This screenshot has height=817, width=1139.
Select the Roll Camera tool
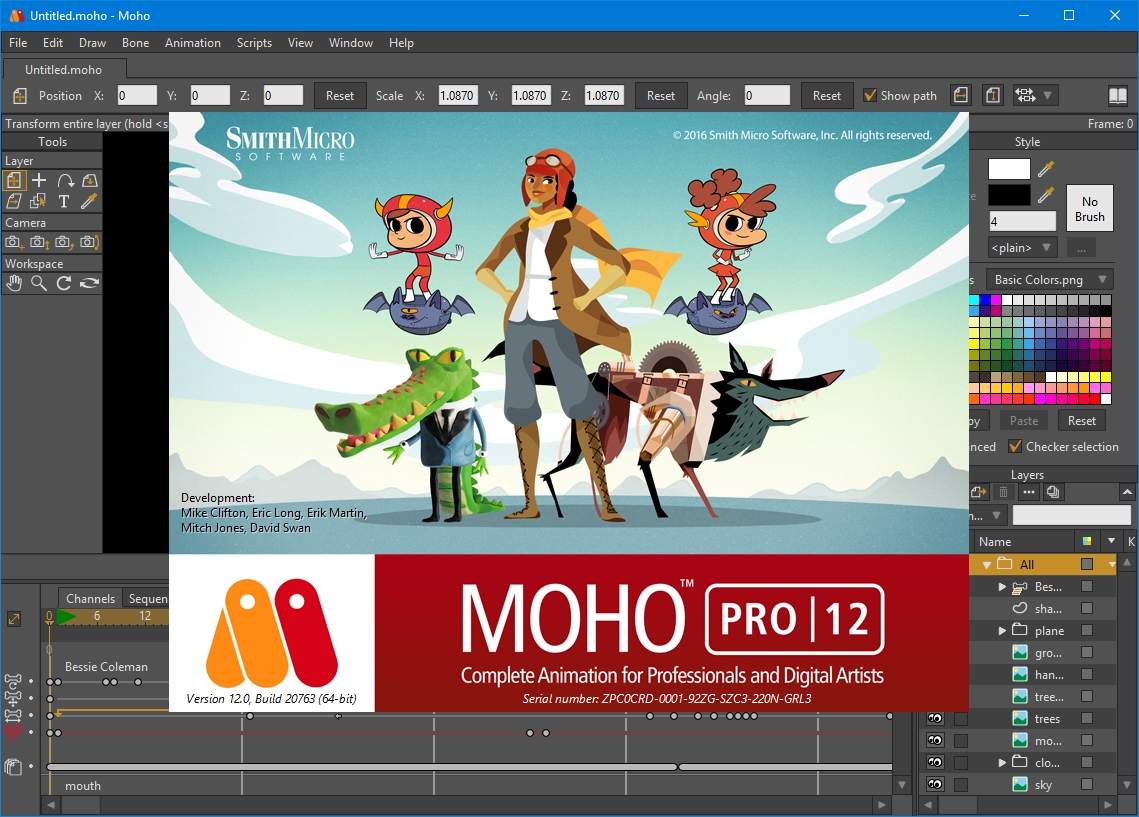[64, 242]
